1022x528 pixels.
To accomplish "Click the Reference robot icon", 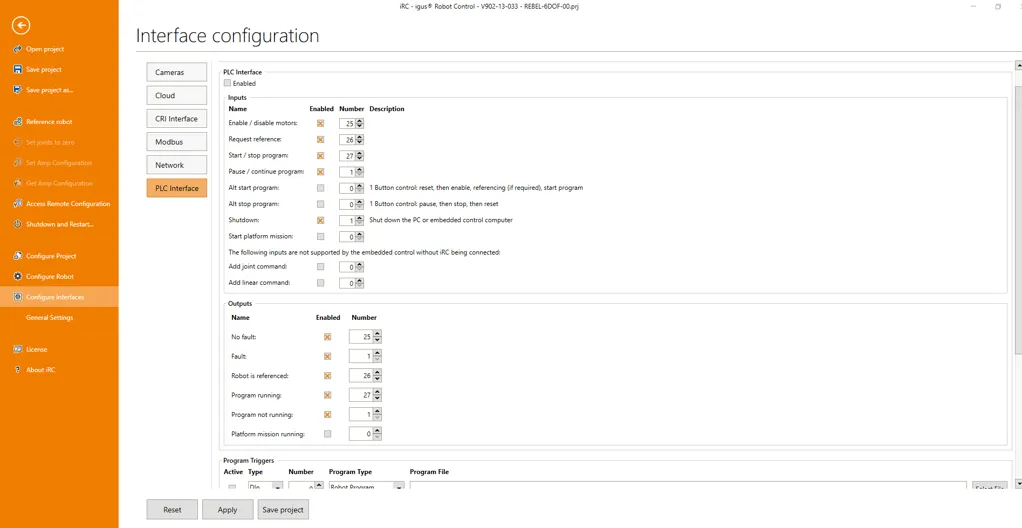I will [x=18, y=122].
